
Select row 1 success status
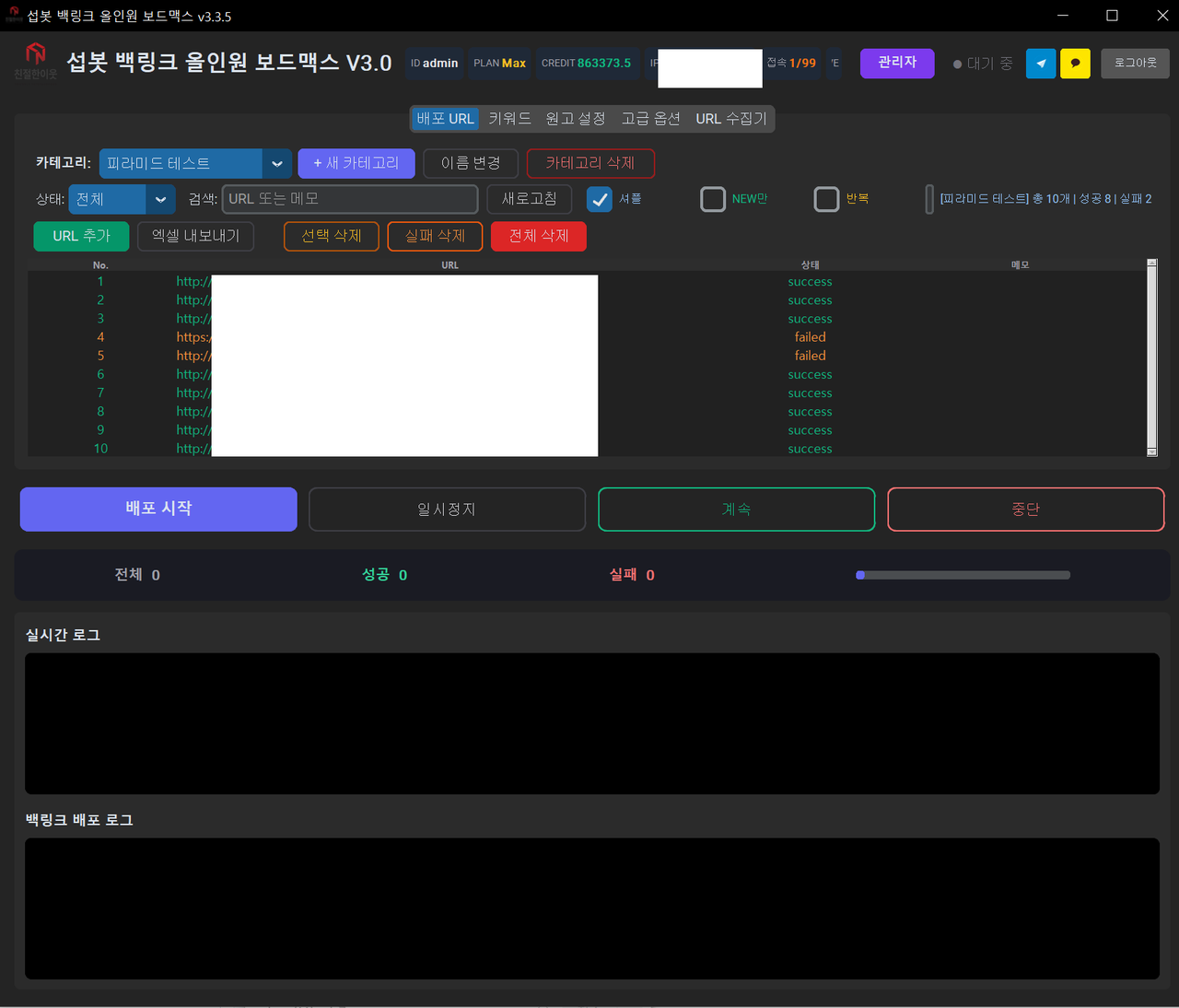(810, 282)
